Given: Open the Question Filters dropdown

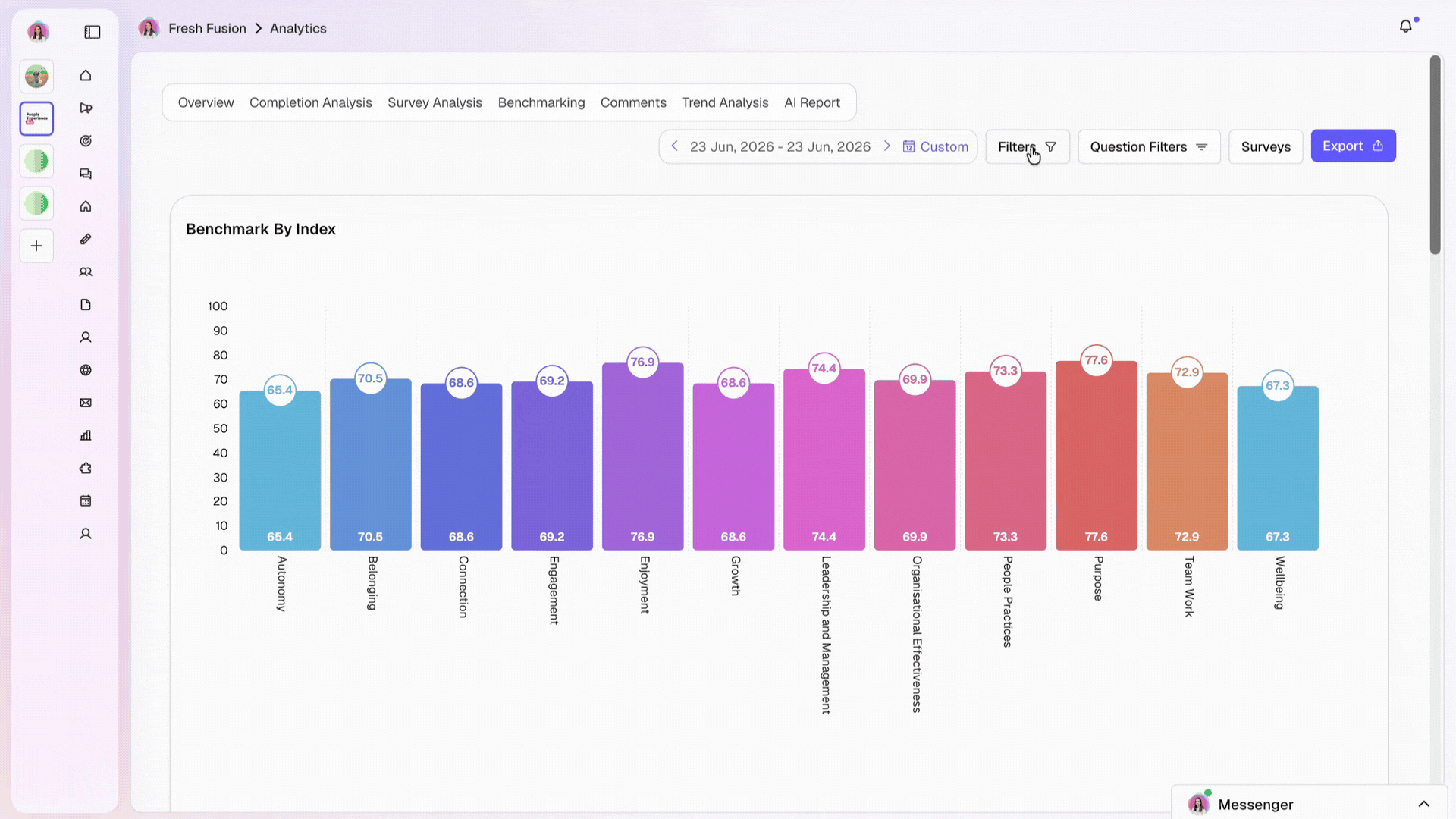Looking at the screenshot, I should (1149, 146).
